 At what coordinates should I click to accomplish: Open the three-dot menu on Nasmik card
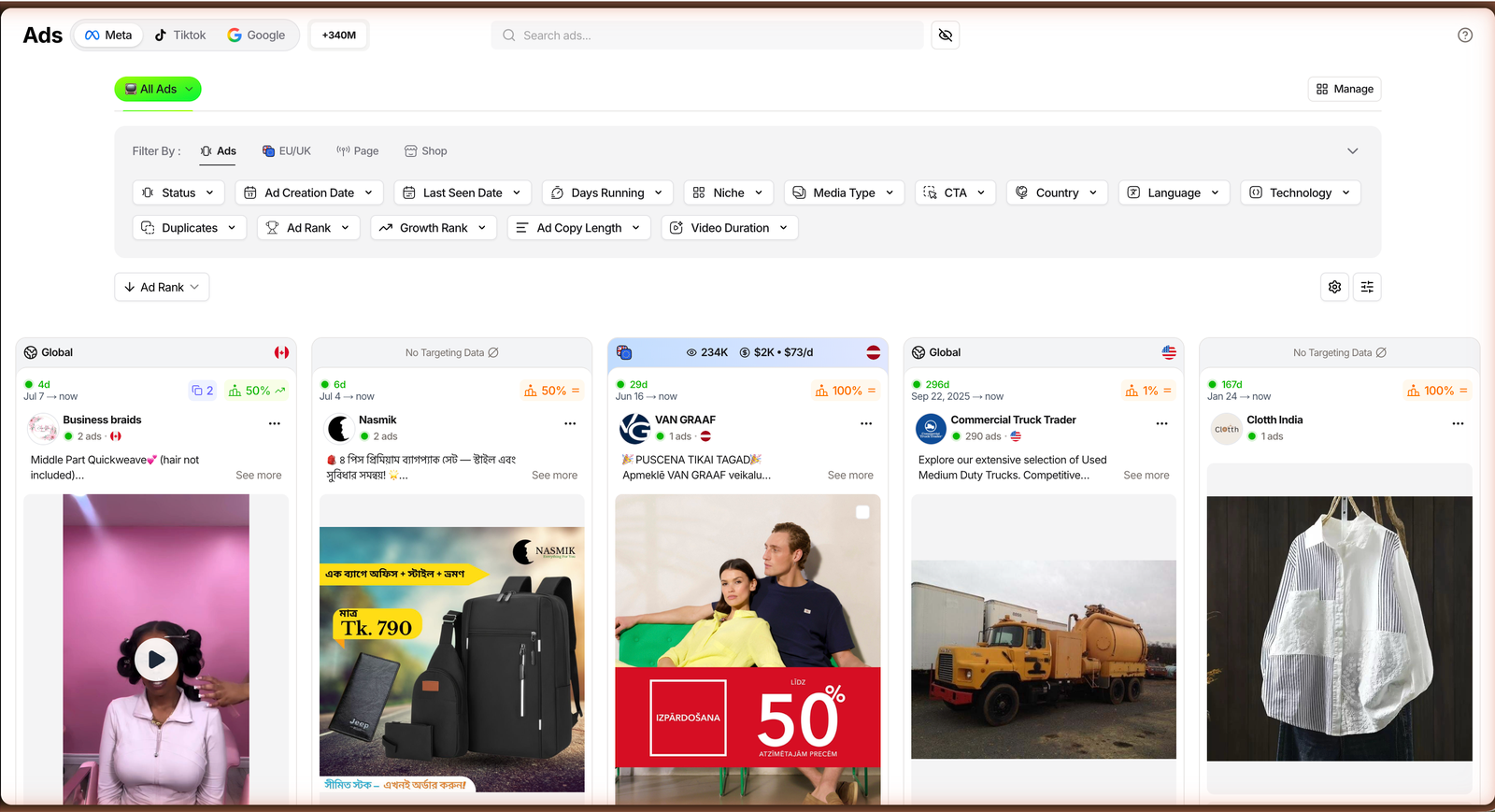click(x=570, y=423)
